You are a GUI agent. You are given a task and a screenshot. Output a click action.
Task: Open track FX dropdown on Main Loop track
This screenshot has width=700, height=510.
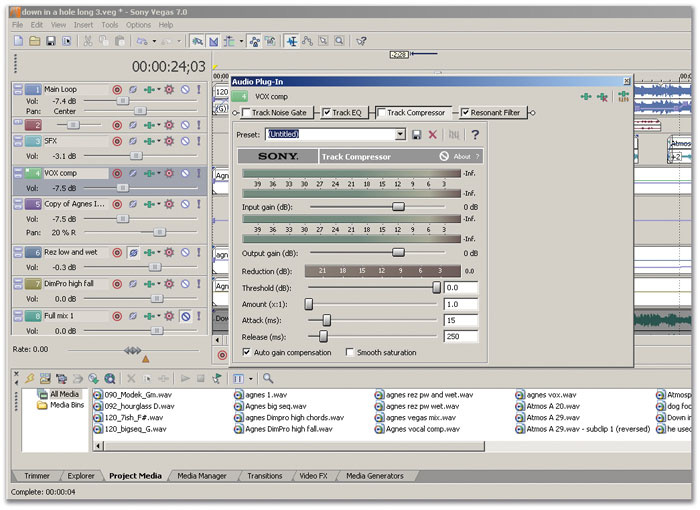click(158, 89)
